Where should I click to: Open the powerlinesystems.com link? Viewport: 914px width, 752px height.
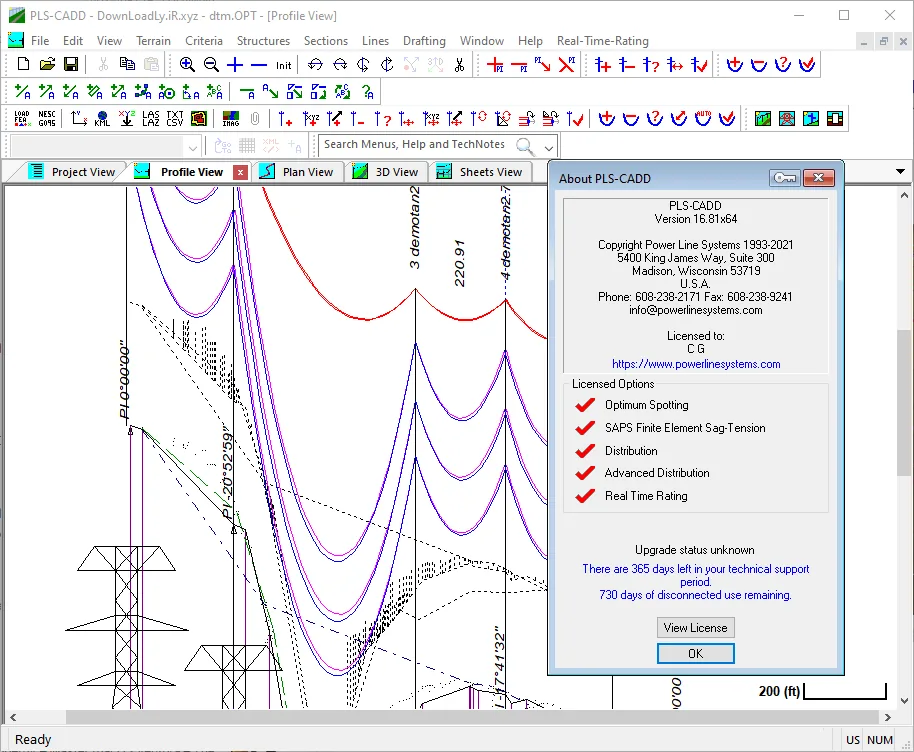coord(696,364)
